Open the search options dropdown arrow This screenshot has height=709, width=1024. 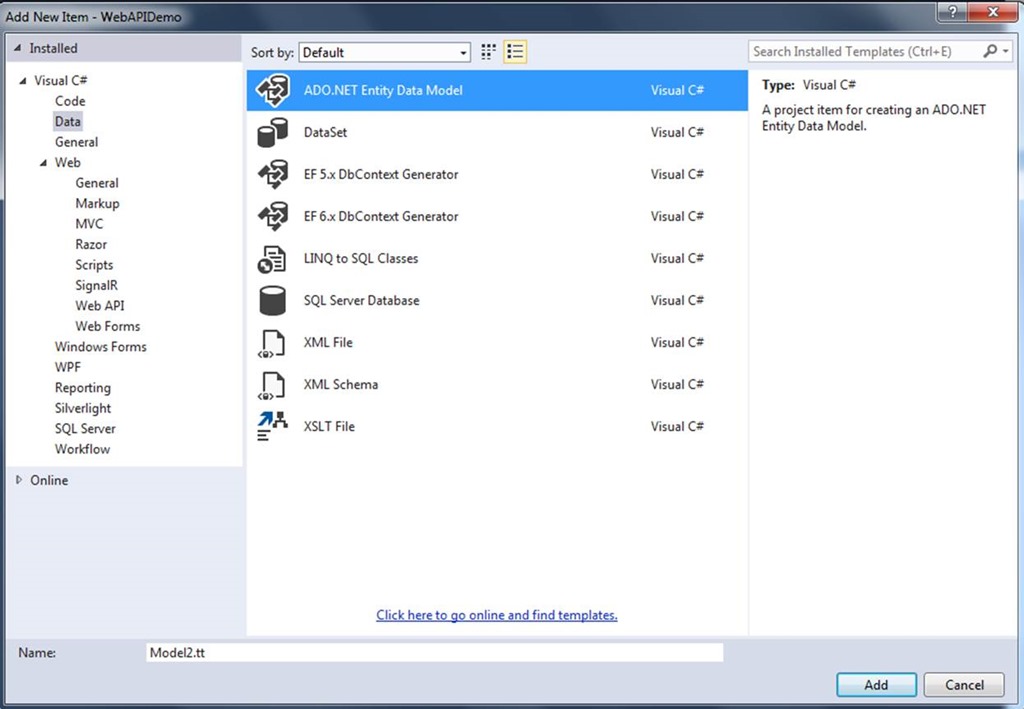click(1006, 51)
